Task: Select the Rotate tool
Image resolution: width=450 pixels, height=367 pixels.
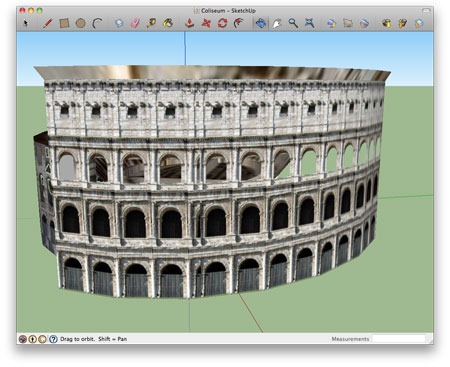Action: (x=222, y=23)
